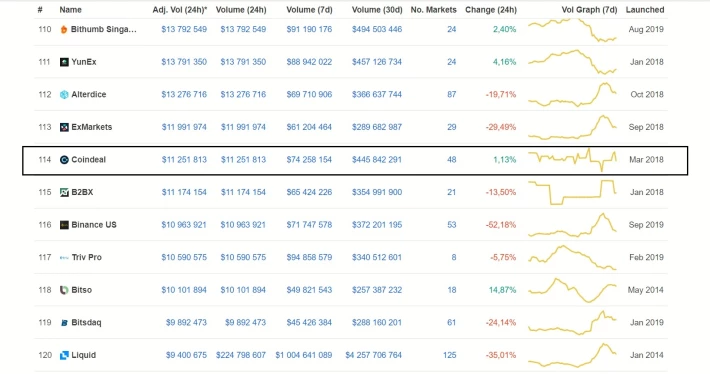Open the Alterdice exchange link
710x374 pixels.
click(89, 95)
